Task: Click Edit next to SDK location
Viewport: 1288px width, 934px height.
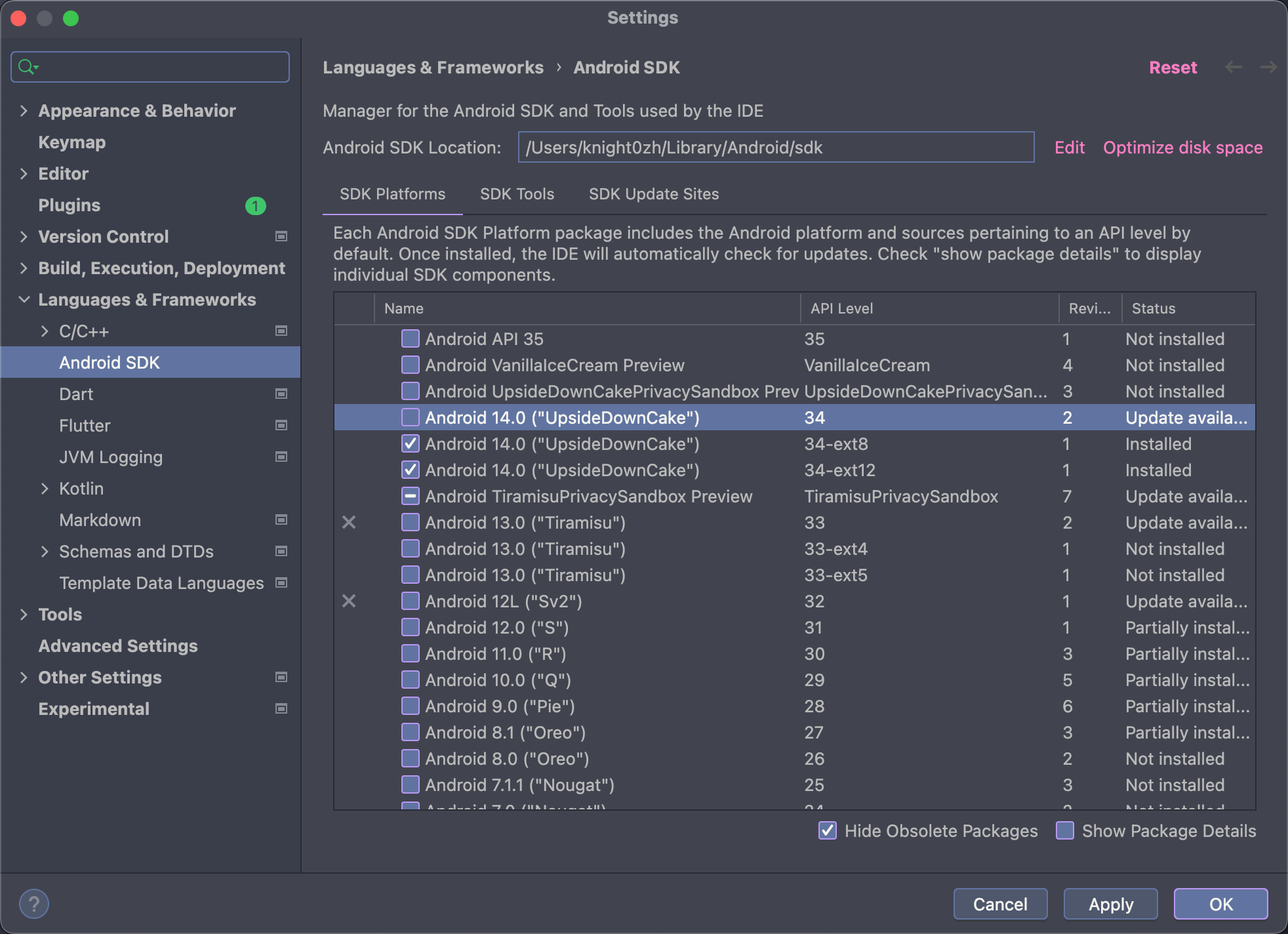Action: click(1069, 148)
